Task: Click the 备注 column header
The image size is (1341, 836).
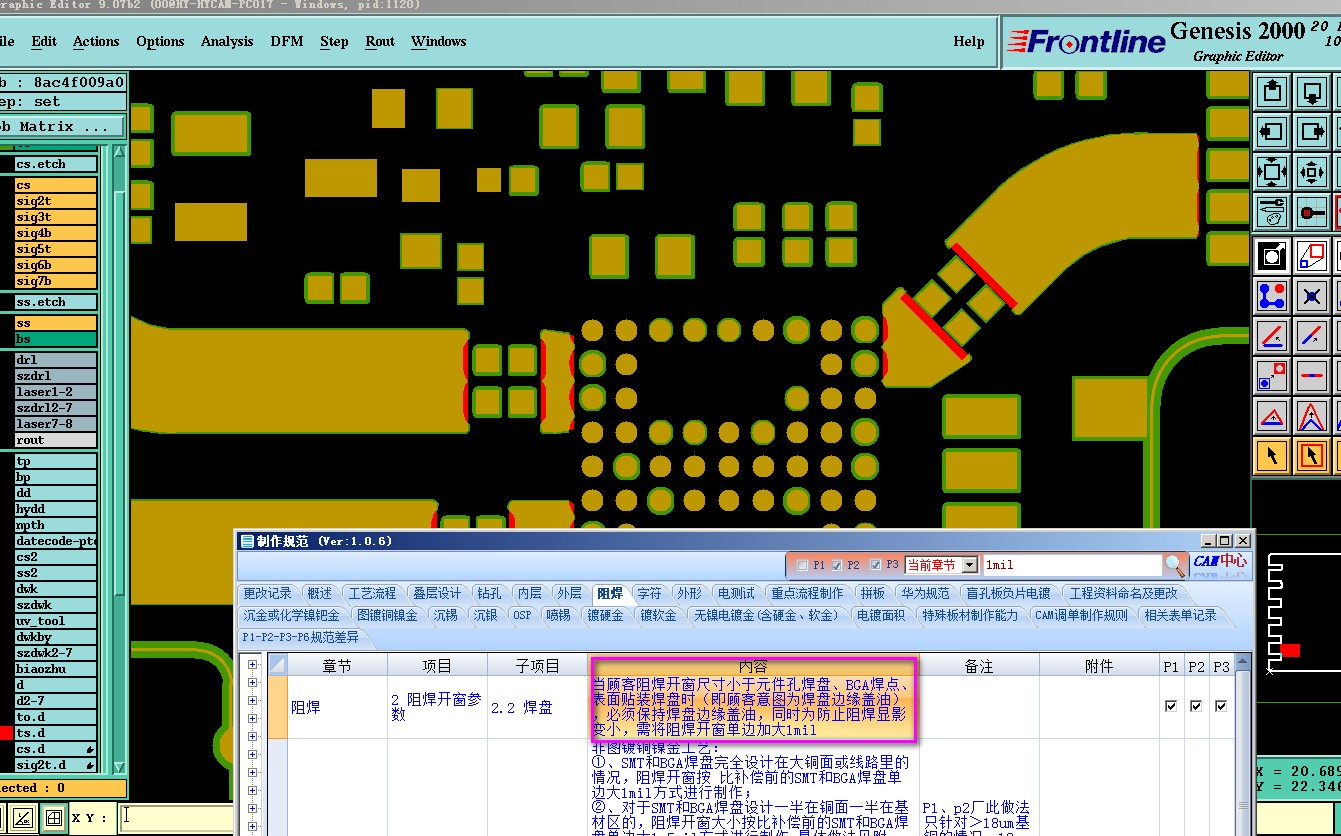Action: point(979,666)
